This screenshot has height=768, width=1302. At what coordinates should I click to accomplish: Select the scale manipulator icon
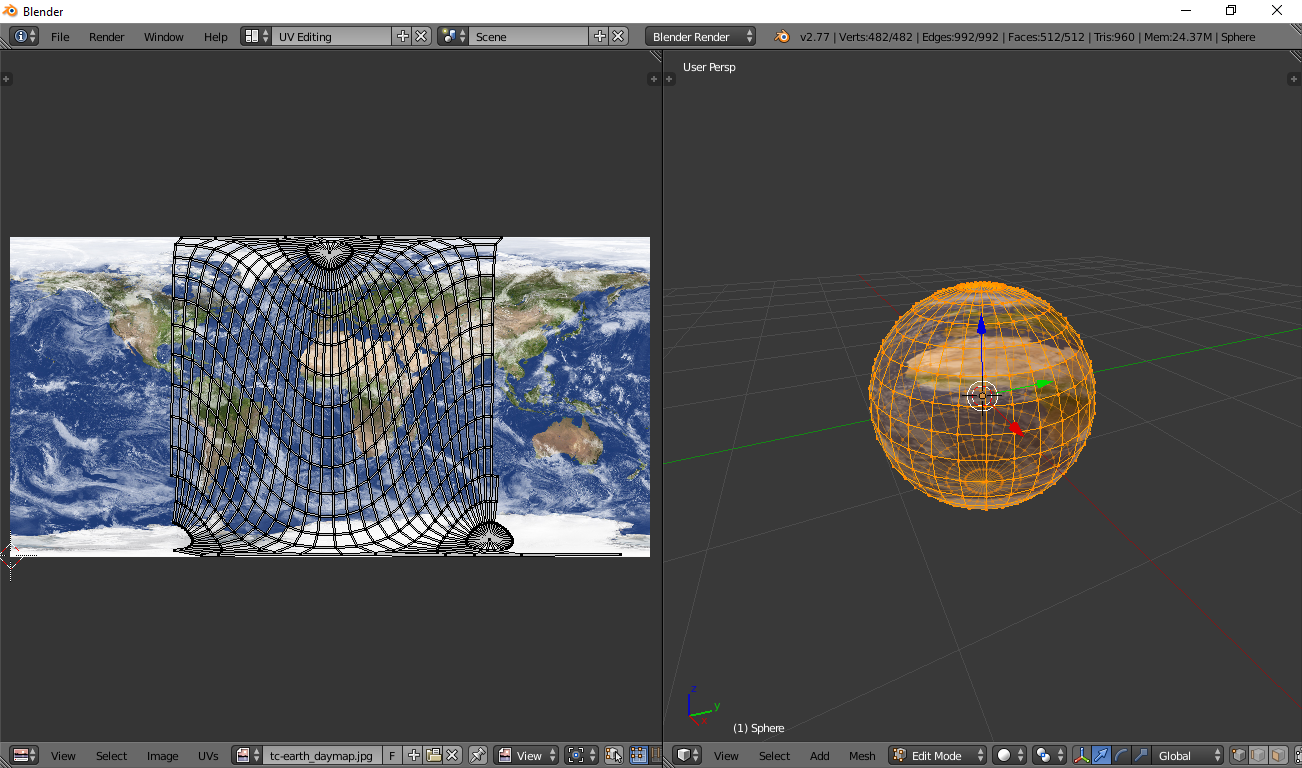[x=1141, y=756]
